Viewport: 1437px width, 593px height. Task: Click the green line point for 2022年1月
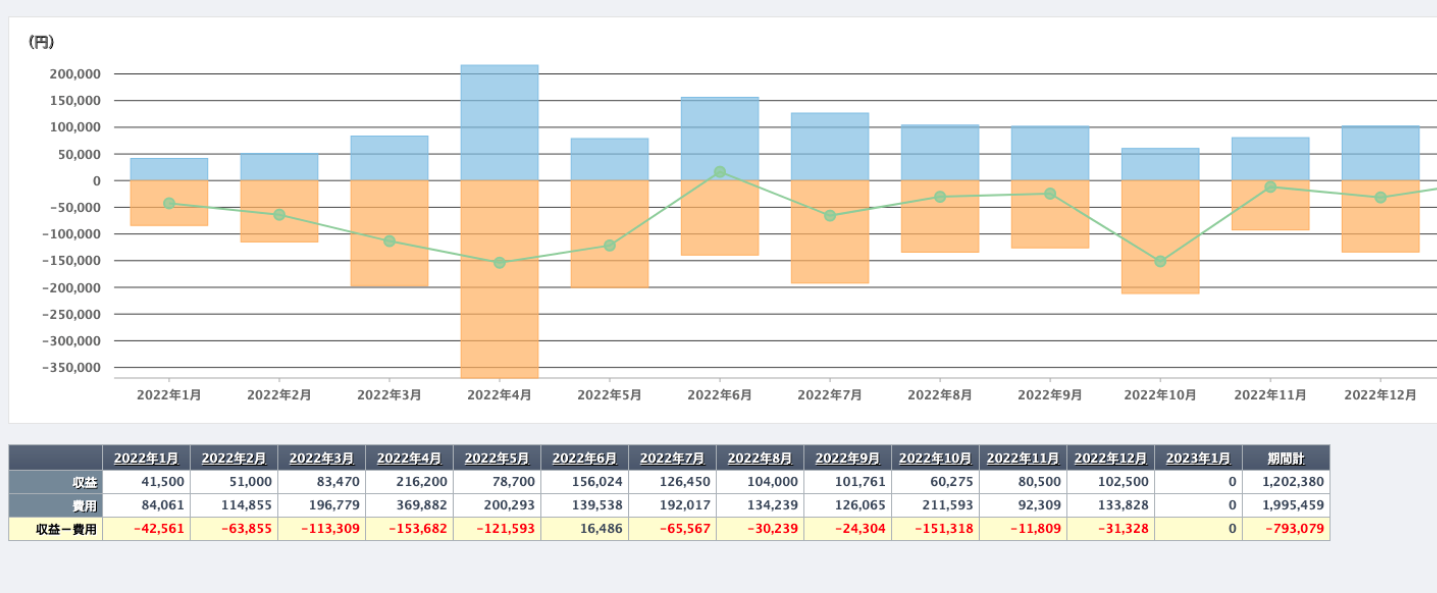(x=169, y=203)
